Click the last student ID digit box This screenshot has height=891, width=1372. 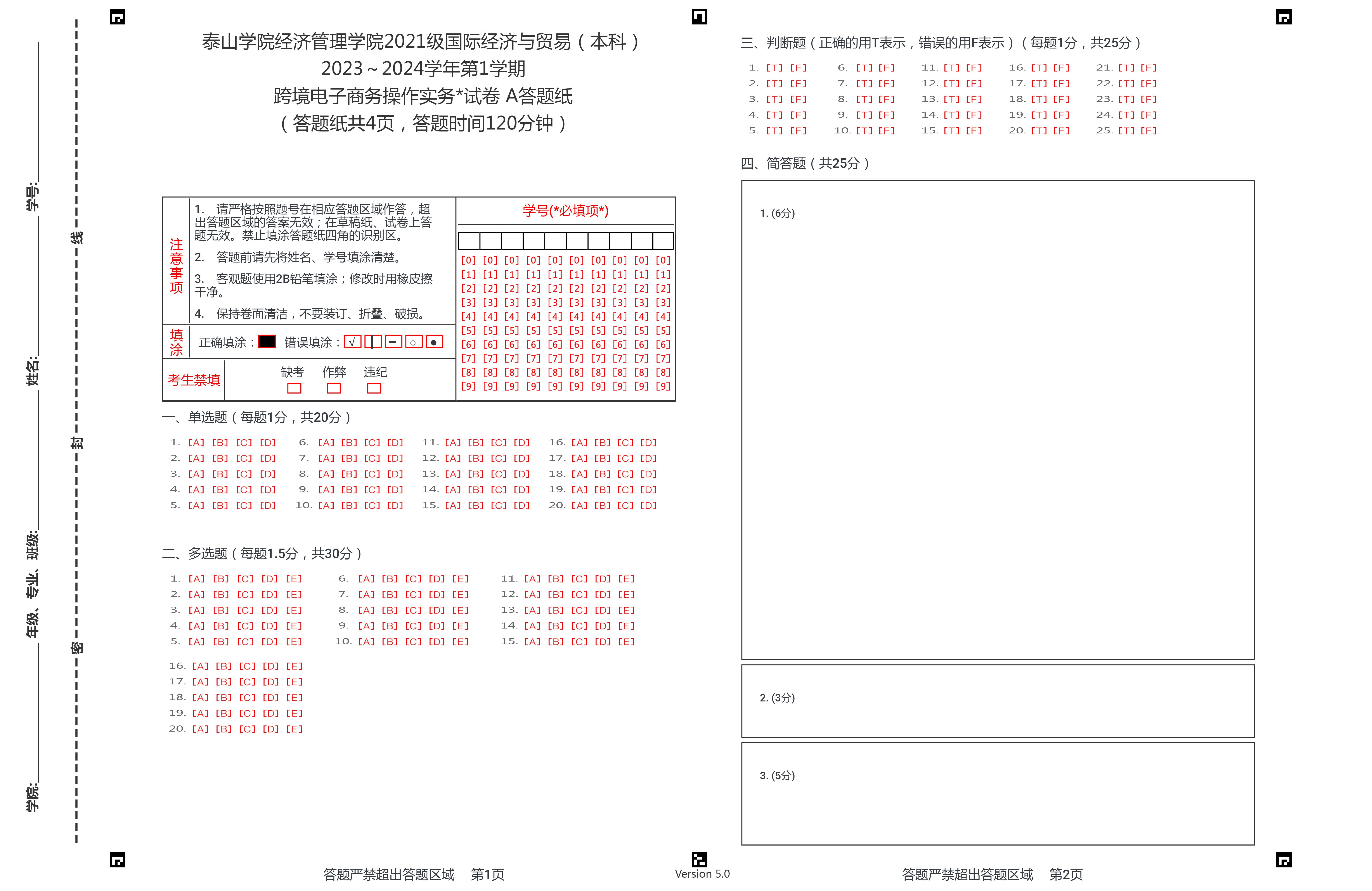click(663, 241)
